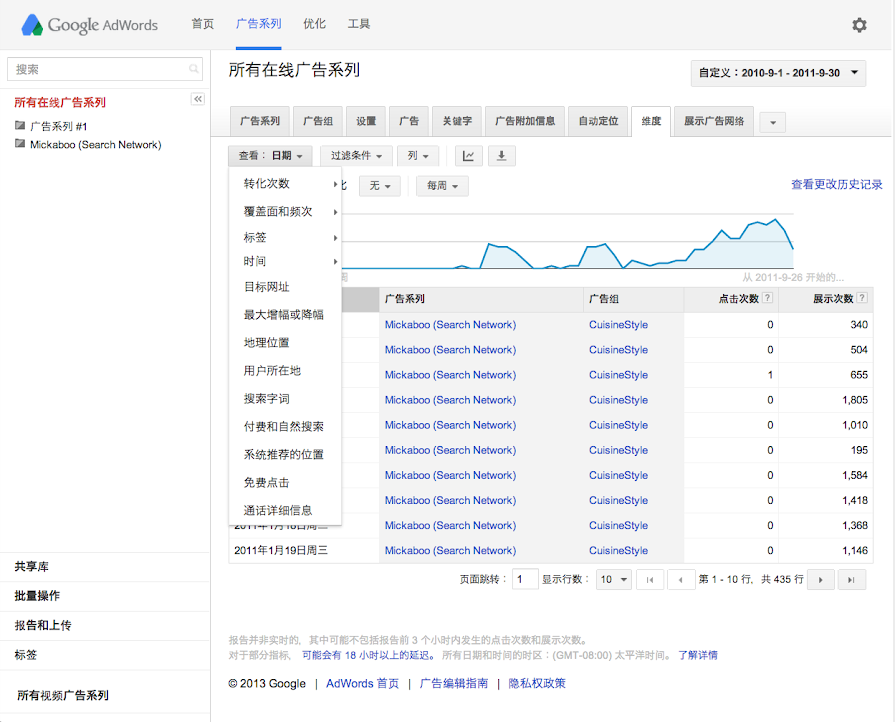The image size is (895, 722).
Task: Open the 了解详情 link
Action: [697, 656]
